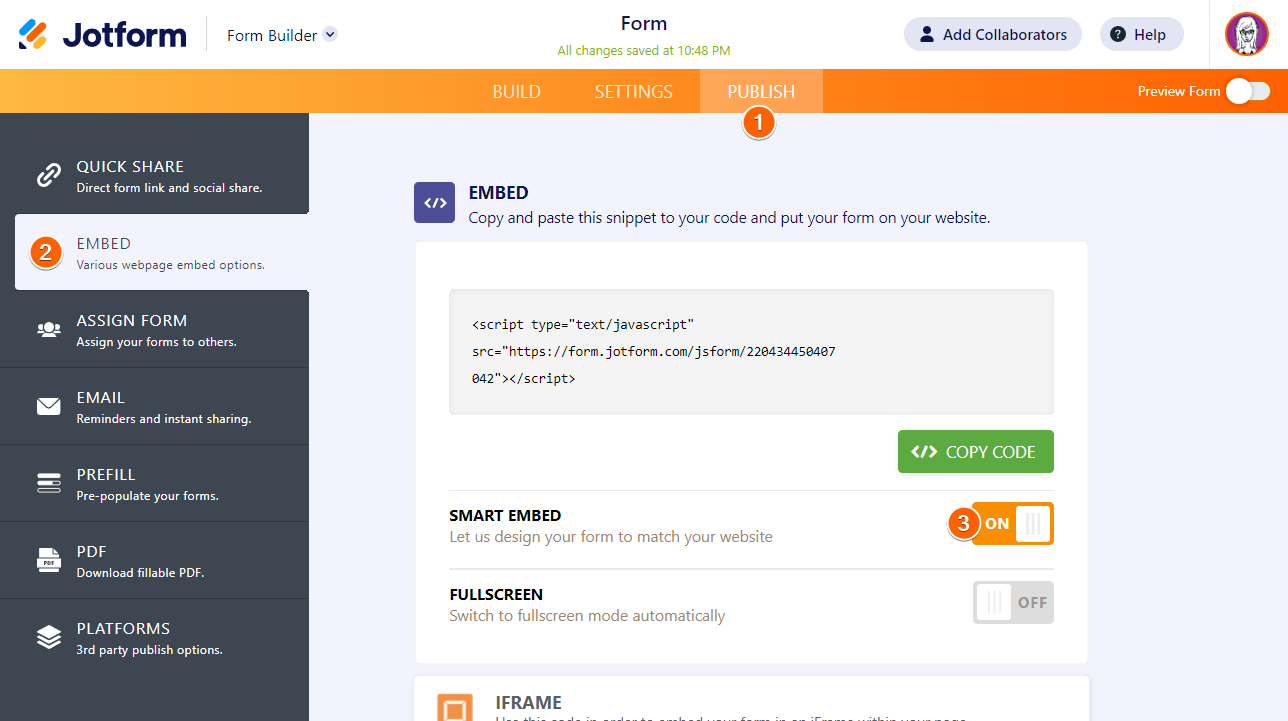Open the Embed sidebar section

pos(162,253)
